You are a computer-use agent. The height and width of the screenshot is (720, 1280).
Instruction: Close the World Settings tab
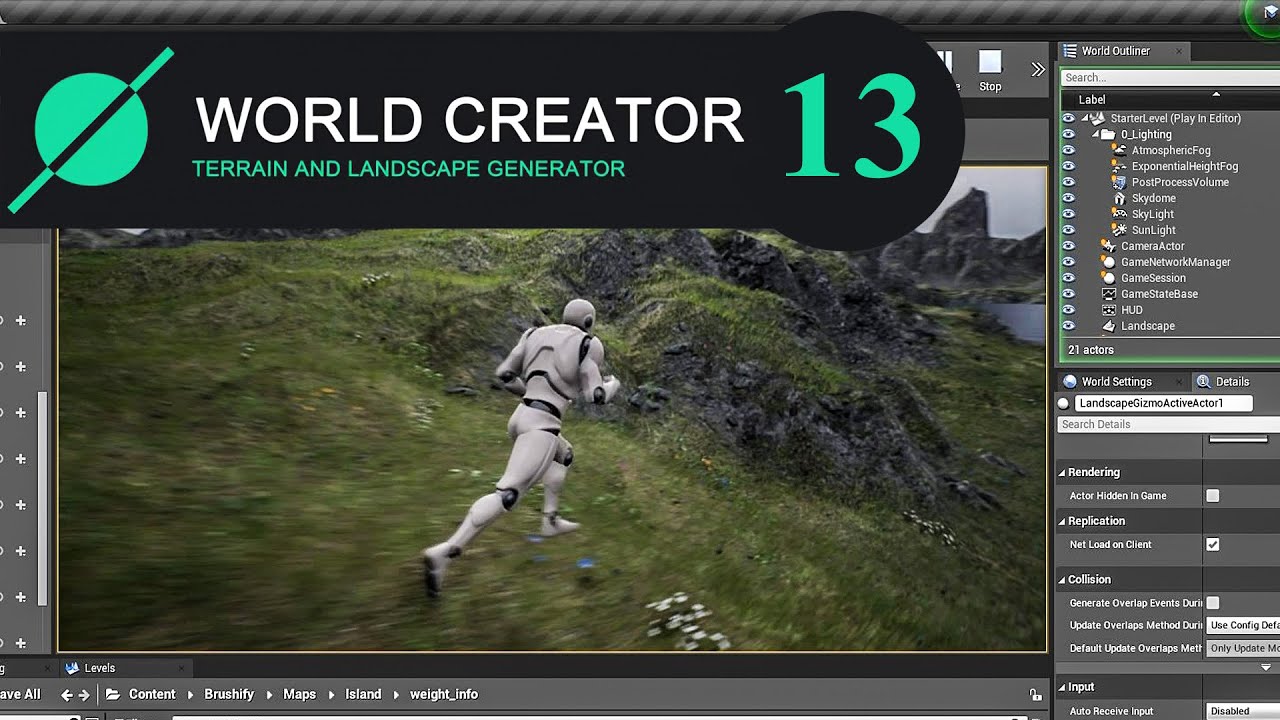tap(1180, 382)
